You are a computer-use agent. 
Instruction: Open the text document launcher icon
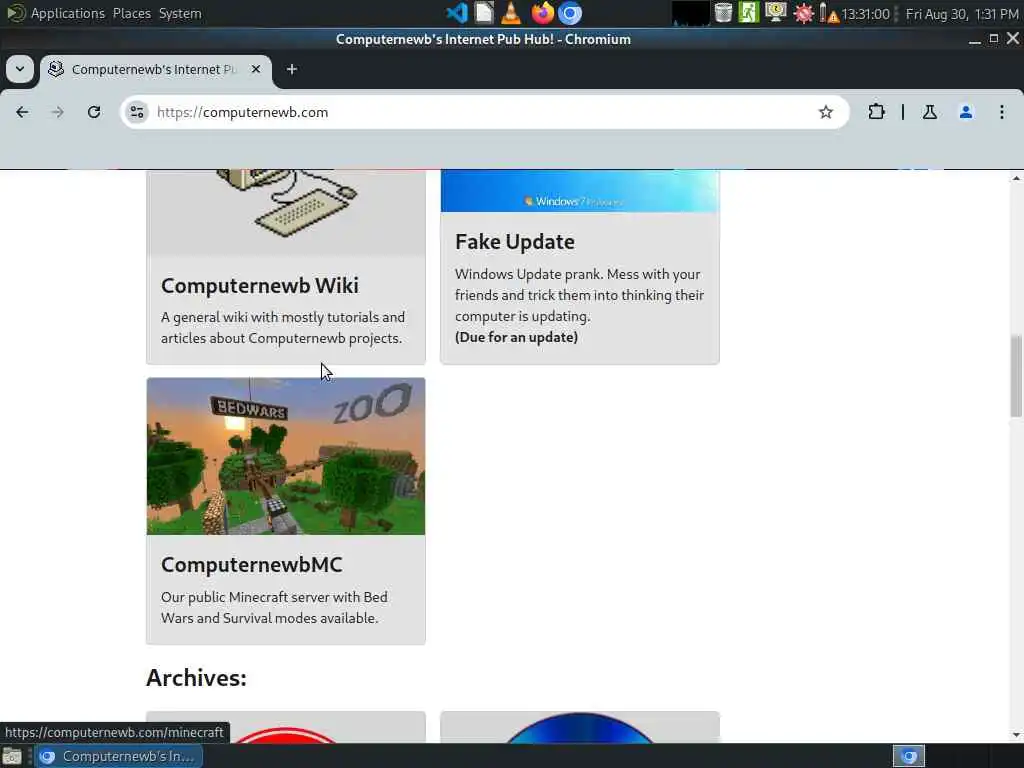484,13
